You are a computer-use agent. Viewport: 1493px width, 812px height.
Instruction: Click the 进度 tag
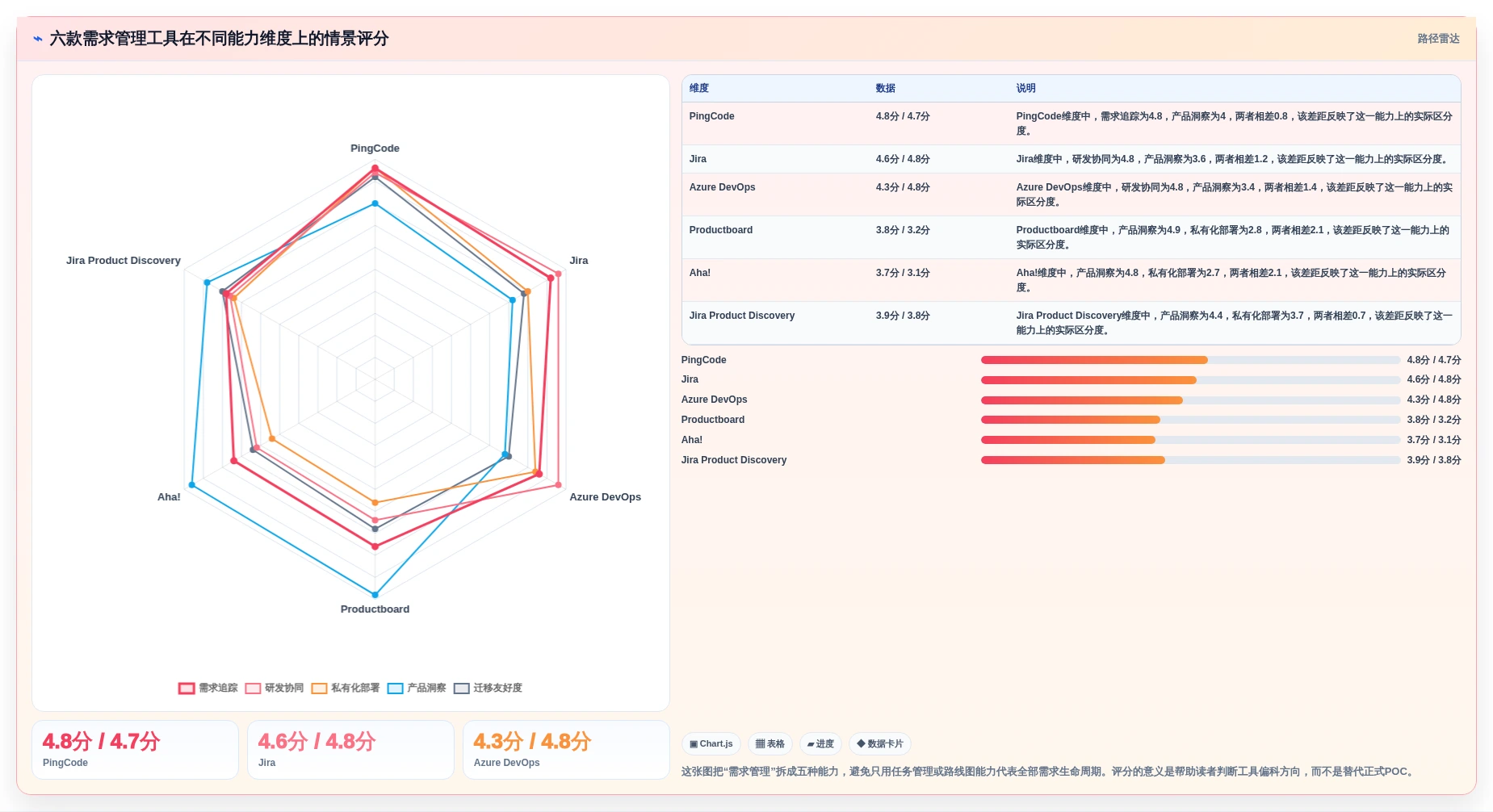[x=820, y=743]
